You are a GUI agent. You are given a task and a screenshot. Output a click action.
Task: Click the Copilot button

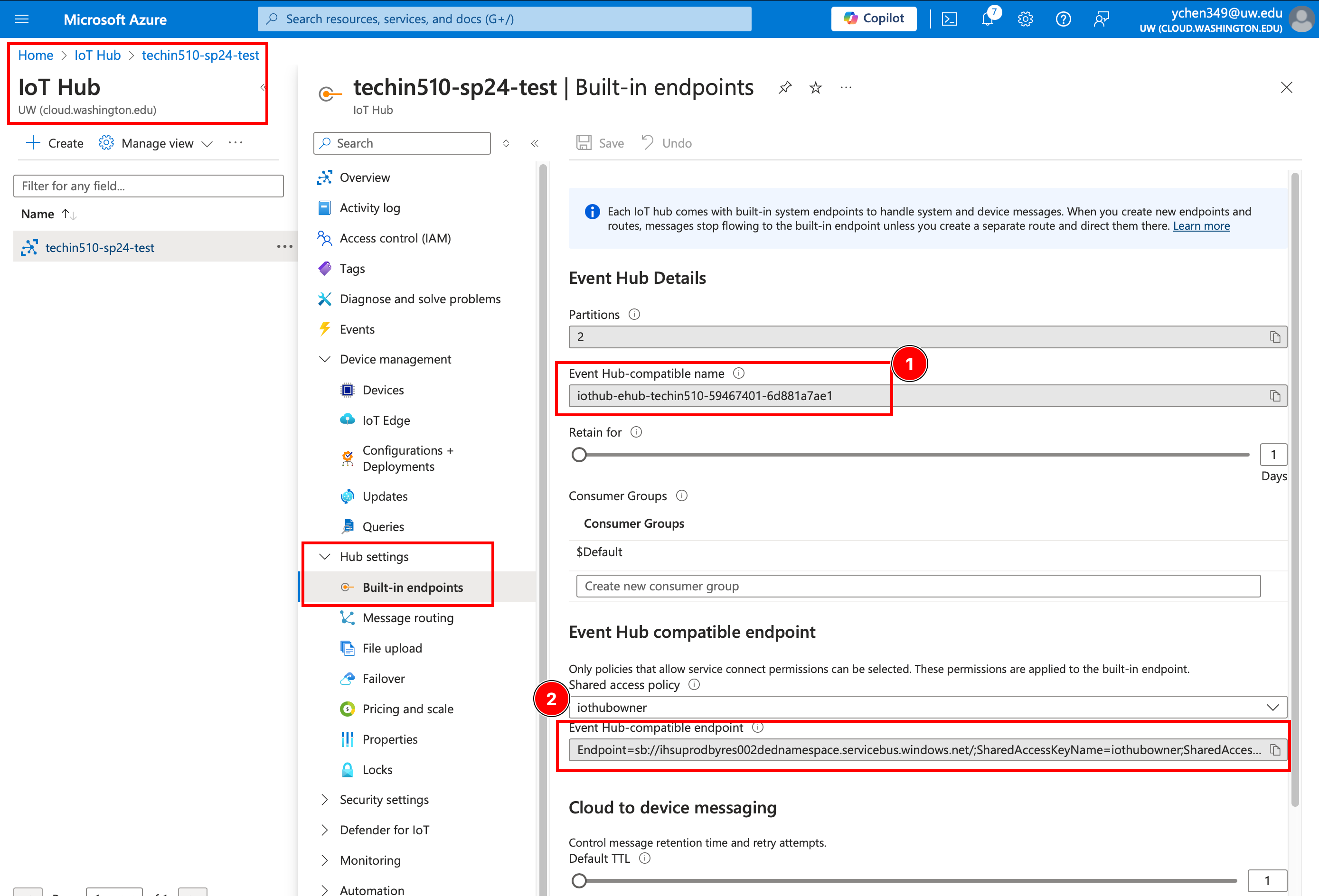coord(874,19)
